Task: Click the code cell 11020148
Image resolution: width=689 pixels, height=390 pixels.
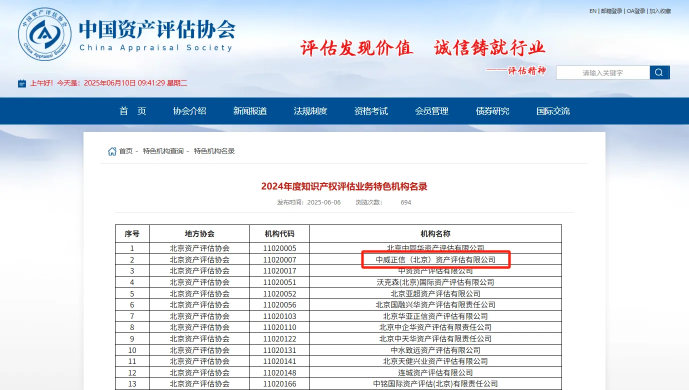Action: 279,372
